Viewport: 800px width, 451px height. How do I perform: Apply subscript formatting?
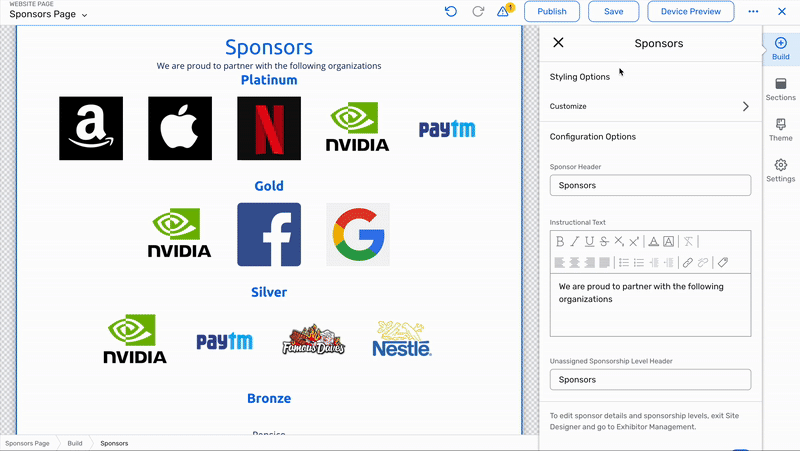click(x=619, y=241)
